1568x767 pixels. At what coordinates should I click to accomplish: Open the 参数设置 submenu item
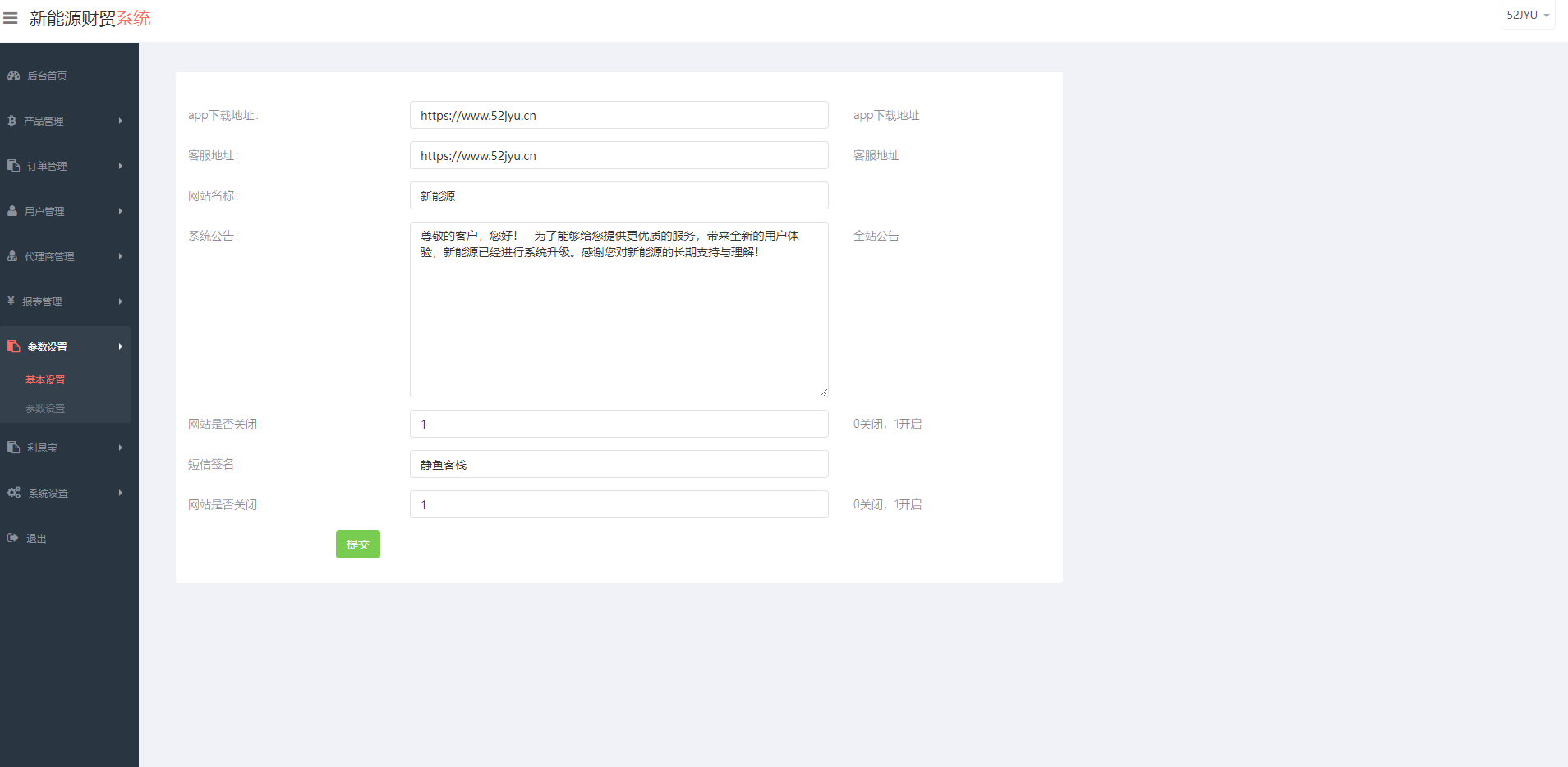point(45,409)
